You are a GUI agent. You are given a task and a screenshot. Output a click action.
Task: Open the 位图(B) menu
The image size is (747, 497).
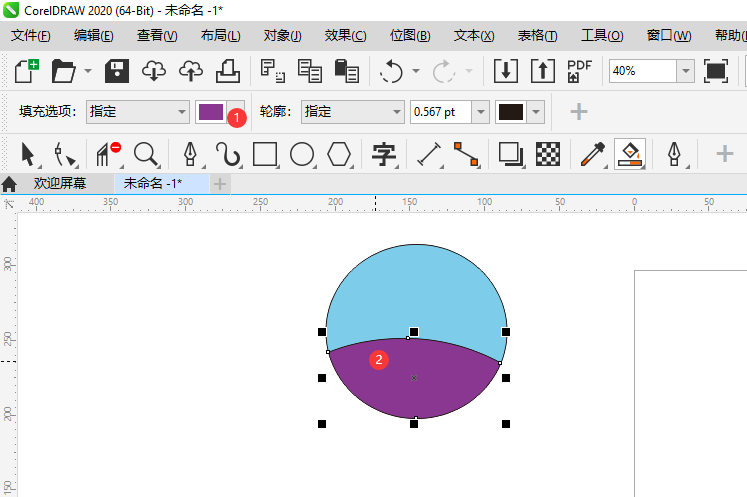(410, 36)
